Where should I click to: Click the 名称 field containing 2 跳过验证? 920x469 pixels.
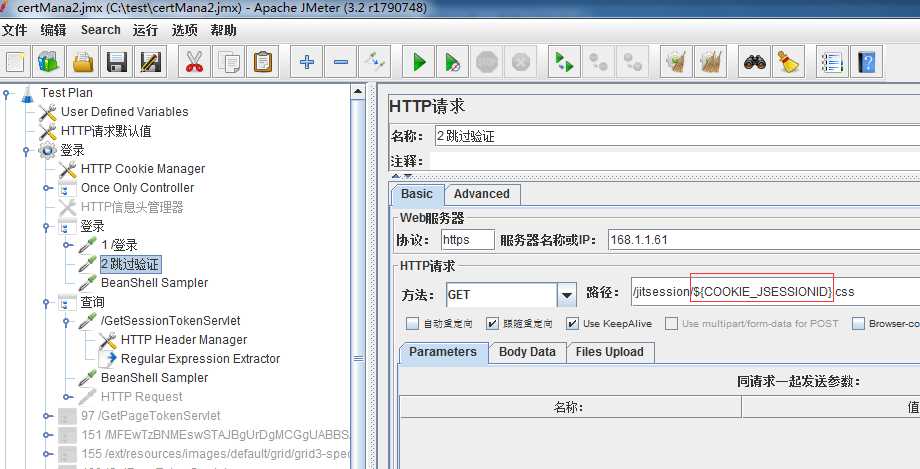[677, 136]
